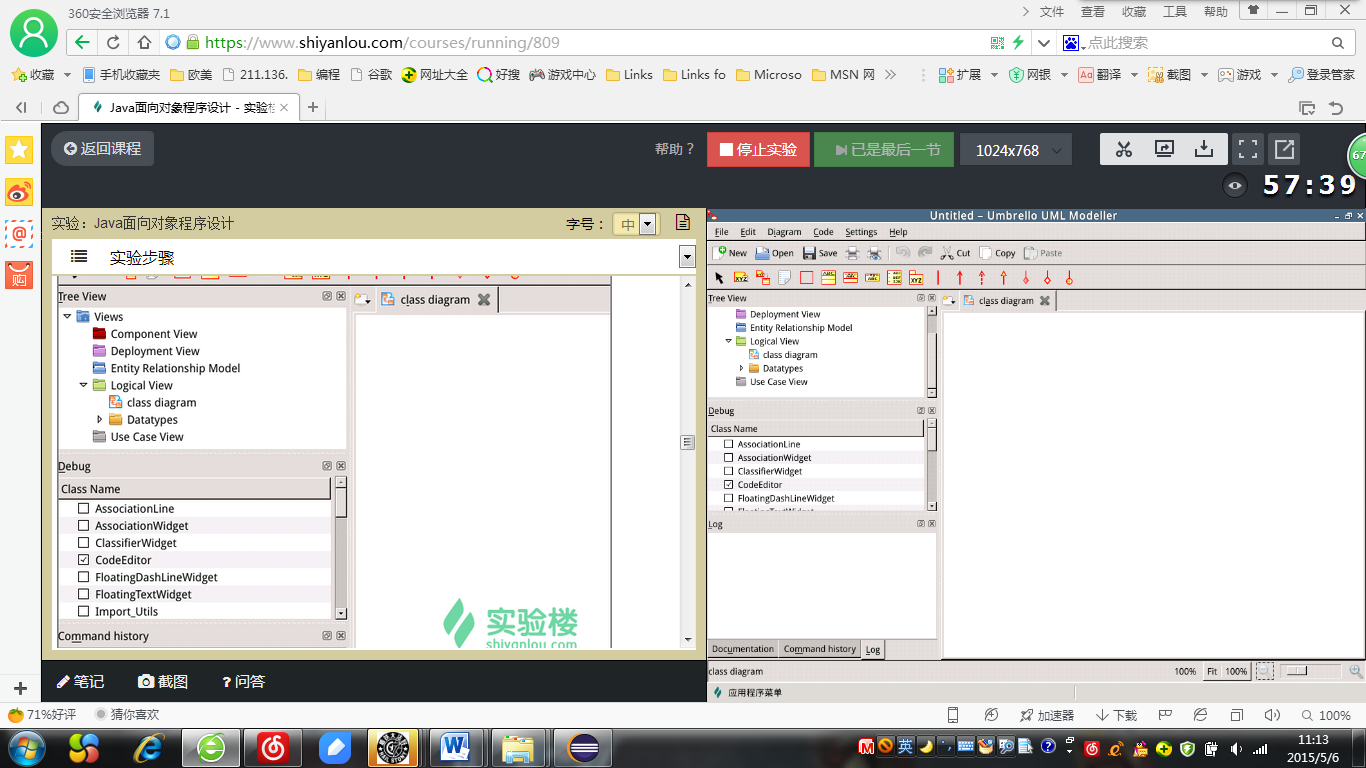Click the document icon beside font size selector

683,223
